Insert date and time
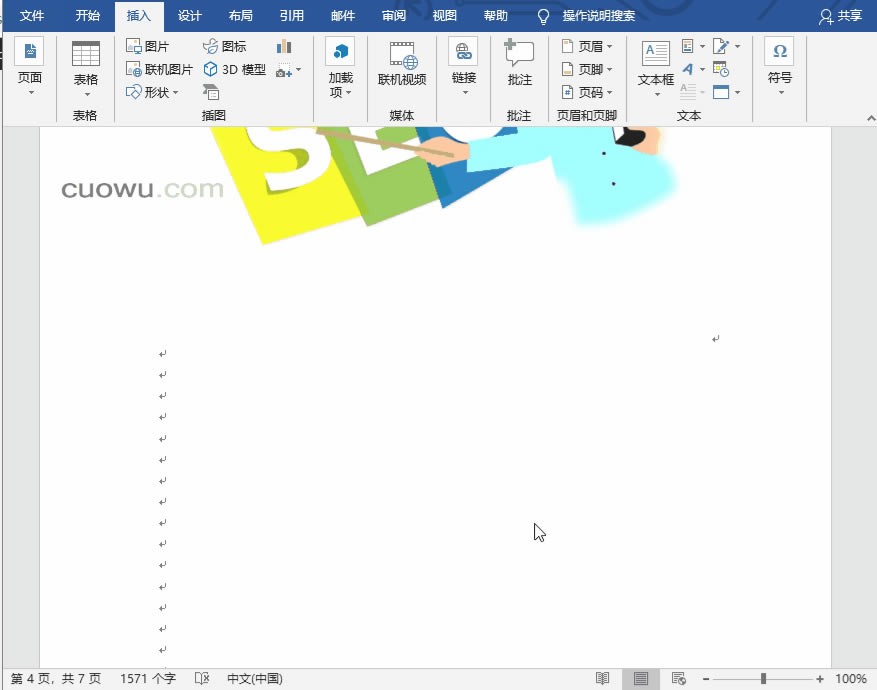 tap(721, 69)
